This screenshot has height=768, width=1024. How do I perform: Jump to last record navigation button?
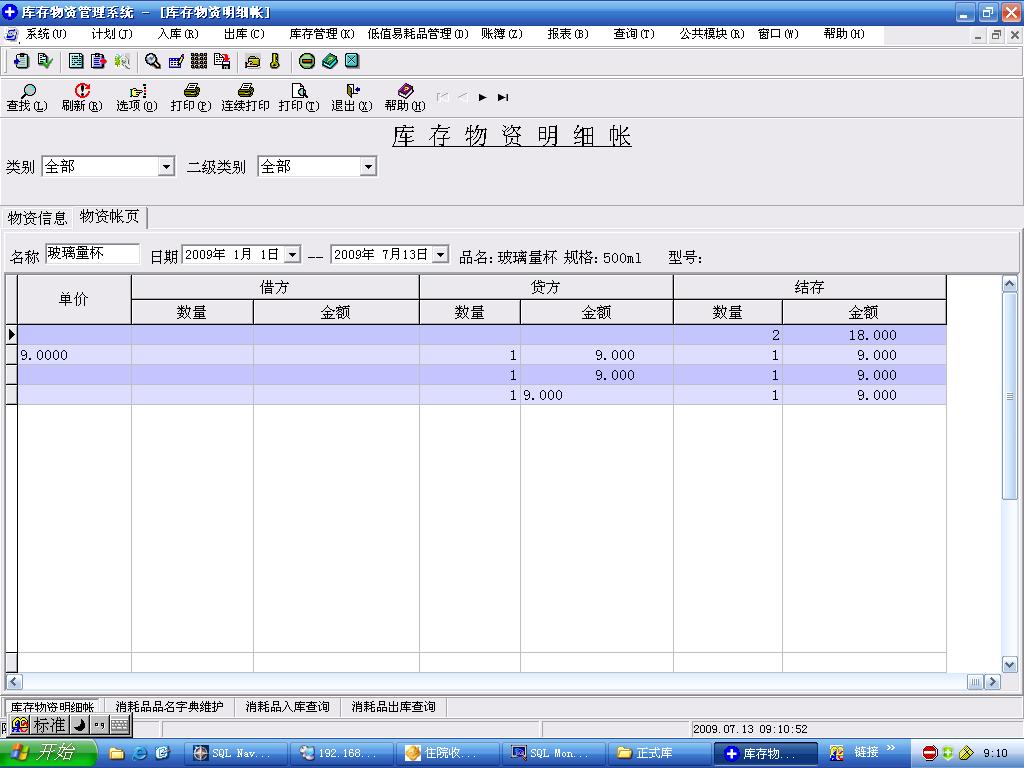[503, 97]
